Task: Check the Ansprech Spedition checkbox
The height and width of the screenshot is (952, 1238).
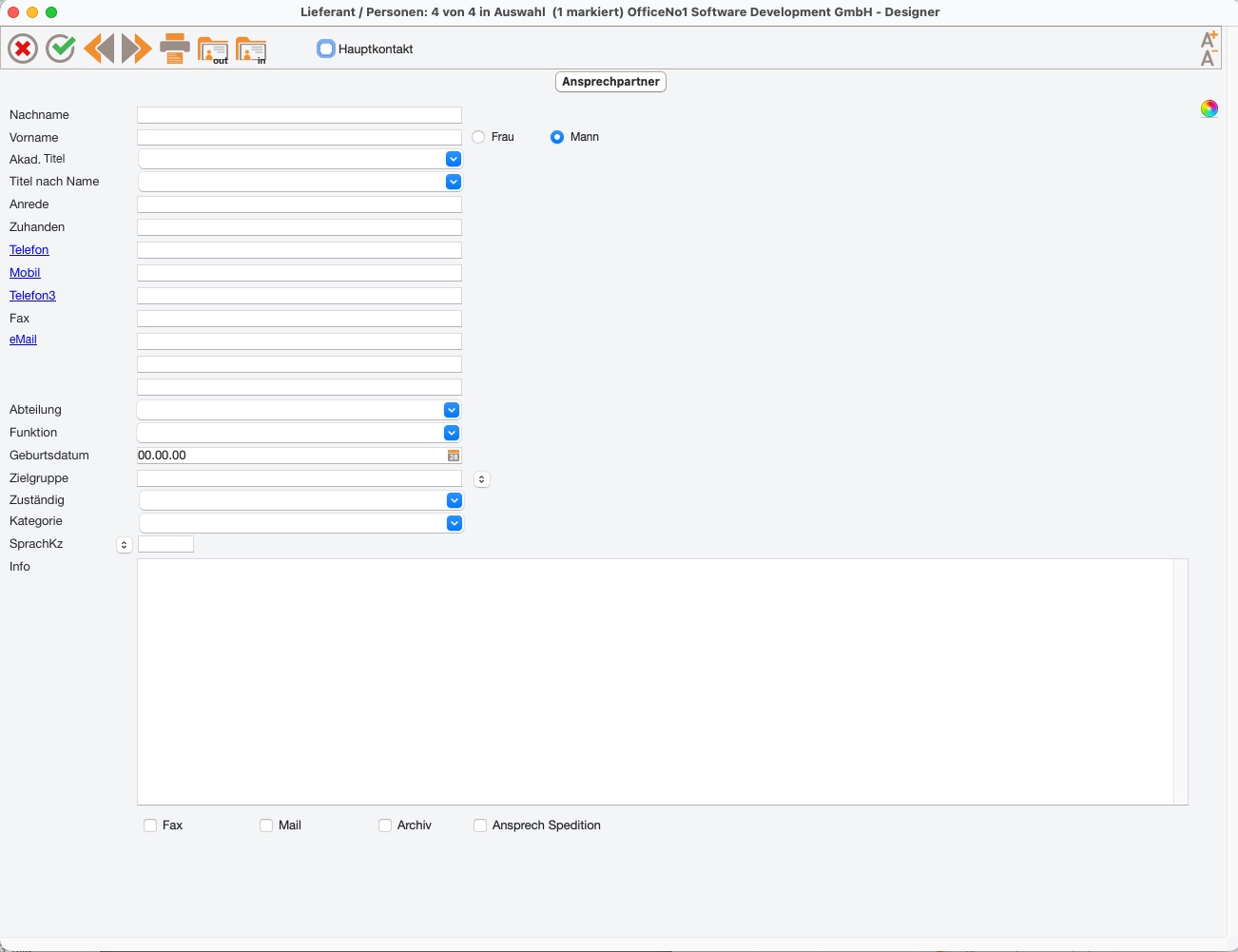Action: (x=480, y=826)
